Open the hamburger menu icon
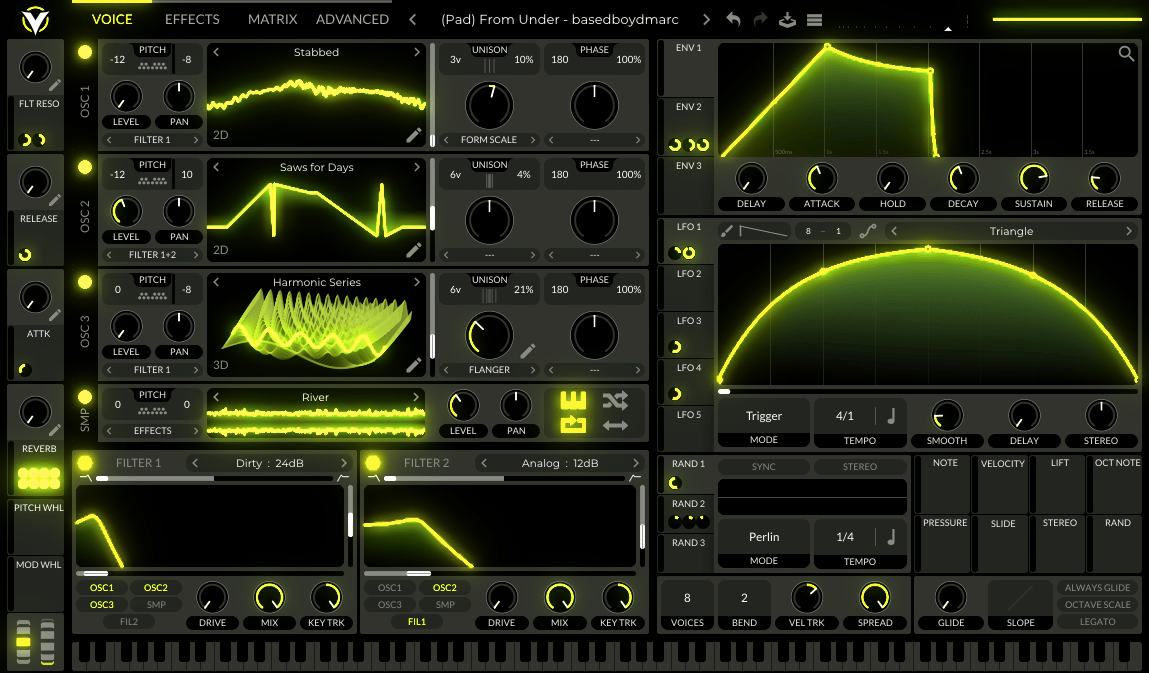Image resolution: width=1149 pixels, height=673 pixels. [x=814, y=20]
